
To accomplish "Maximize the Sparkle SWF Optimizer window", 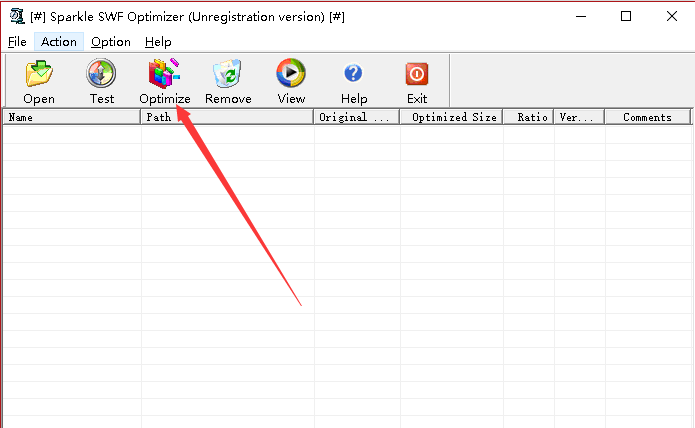I will tap(626, 16).
